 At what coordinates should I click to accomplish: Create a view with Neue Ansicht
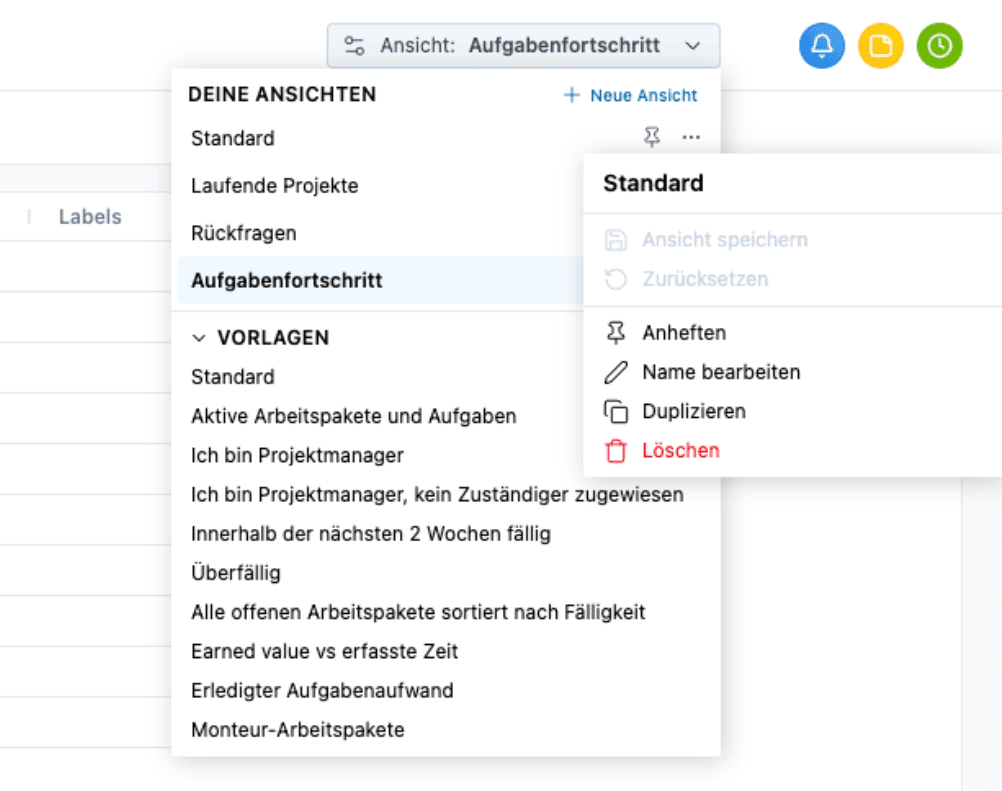click(x=631, y=95)
